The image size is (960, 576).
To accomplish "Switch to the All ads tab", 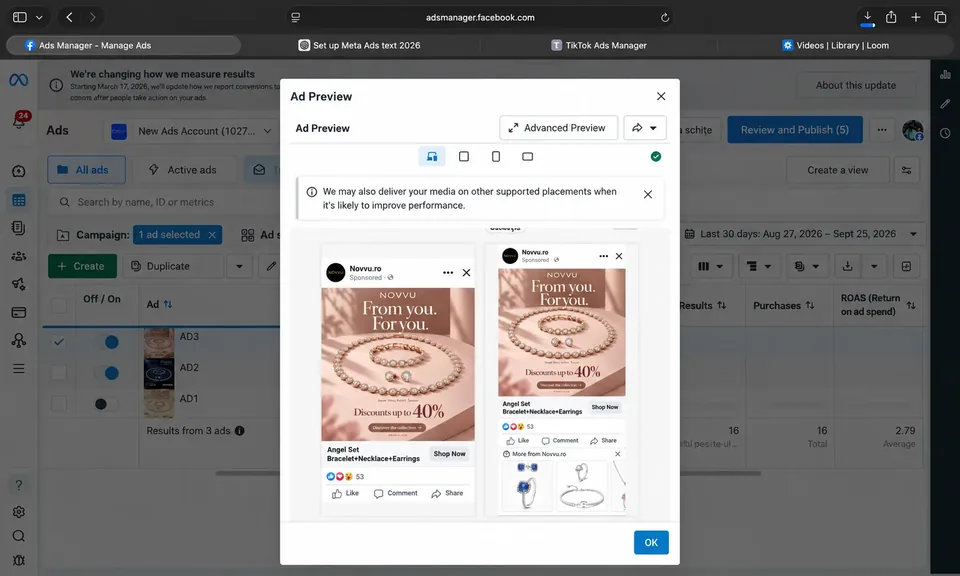I will click(86, 170).
